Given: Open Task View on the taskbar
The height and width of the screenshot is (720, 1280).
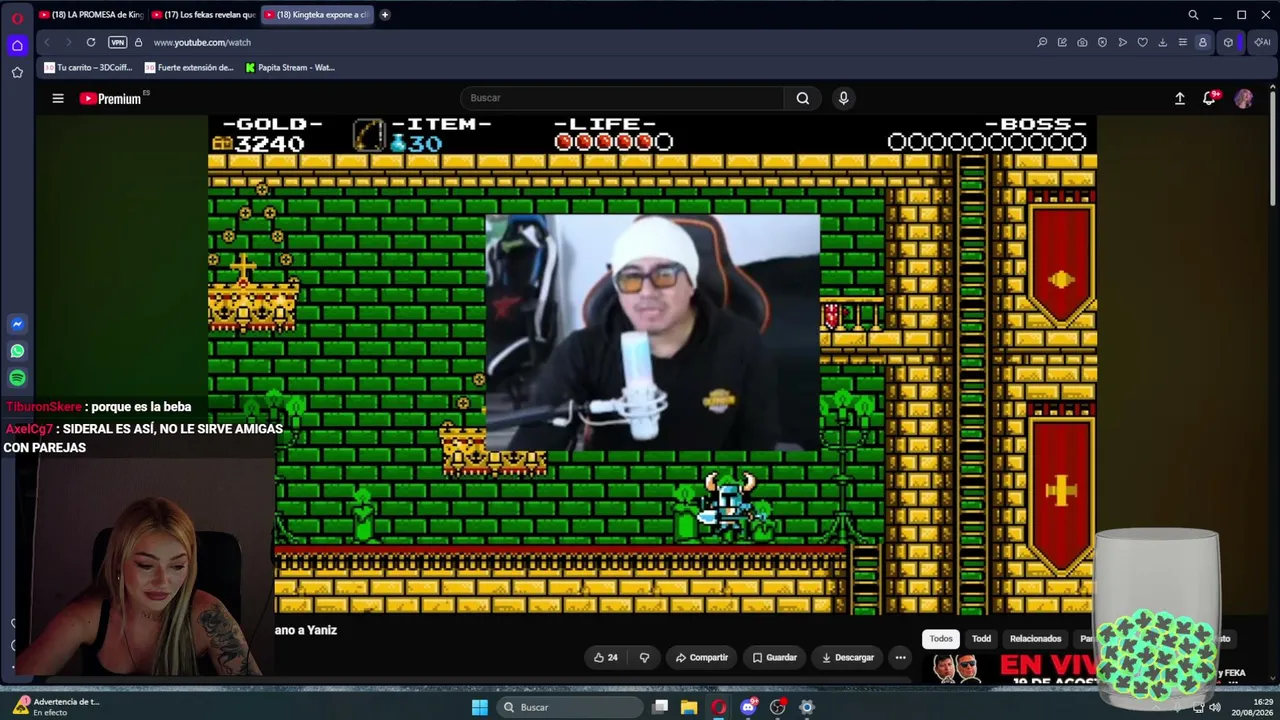Looking at the screenshot, I should coord(660,707).
